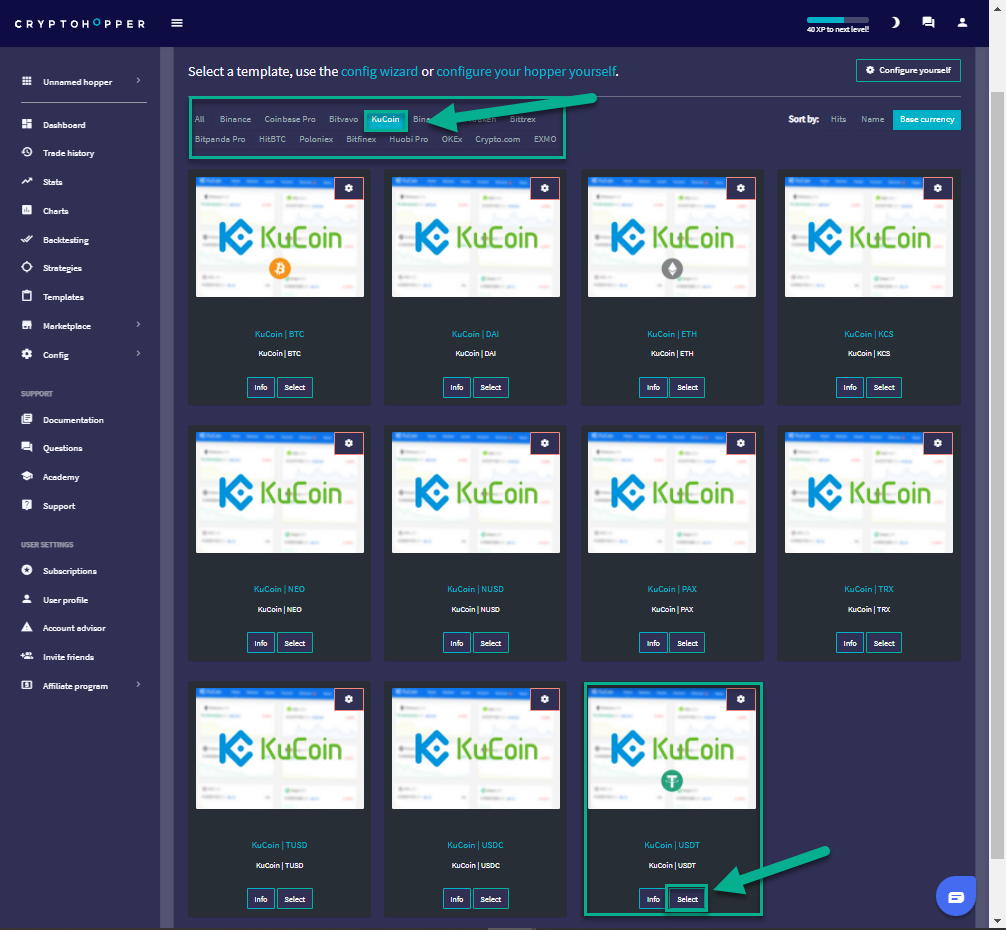Screen dimensions: 1006x930
Task: Follow the config wizard link
Action: pos(379,72)
